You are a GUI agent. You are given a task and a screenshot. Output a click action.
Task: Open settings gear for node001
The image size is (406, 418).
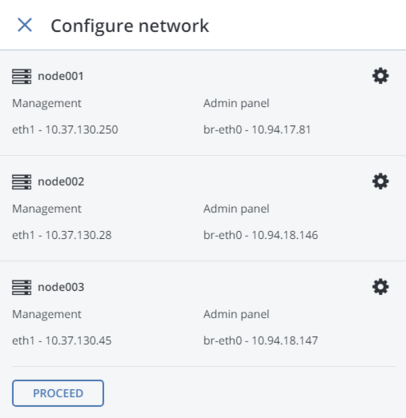[x=380, y=76]
